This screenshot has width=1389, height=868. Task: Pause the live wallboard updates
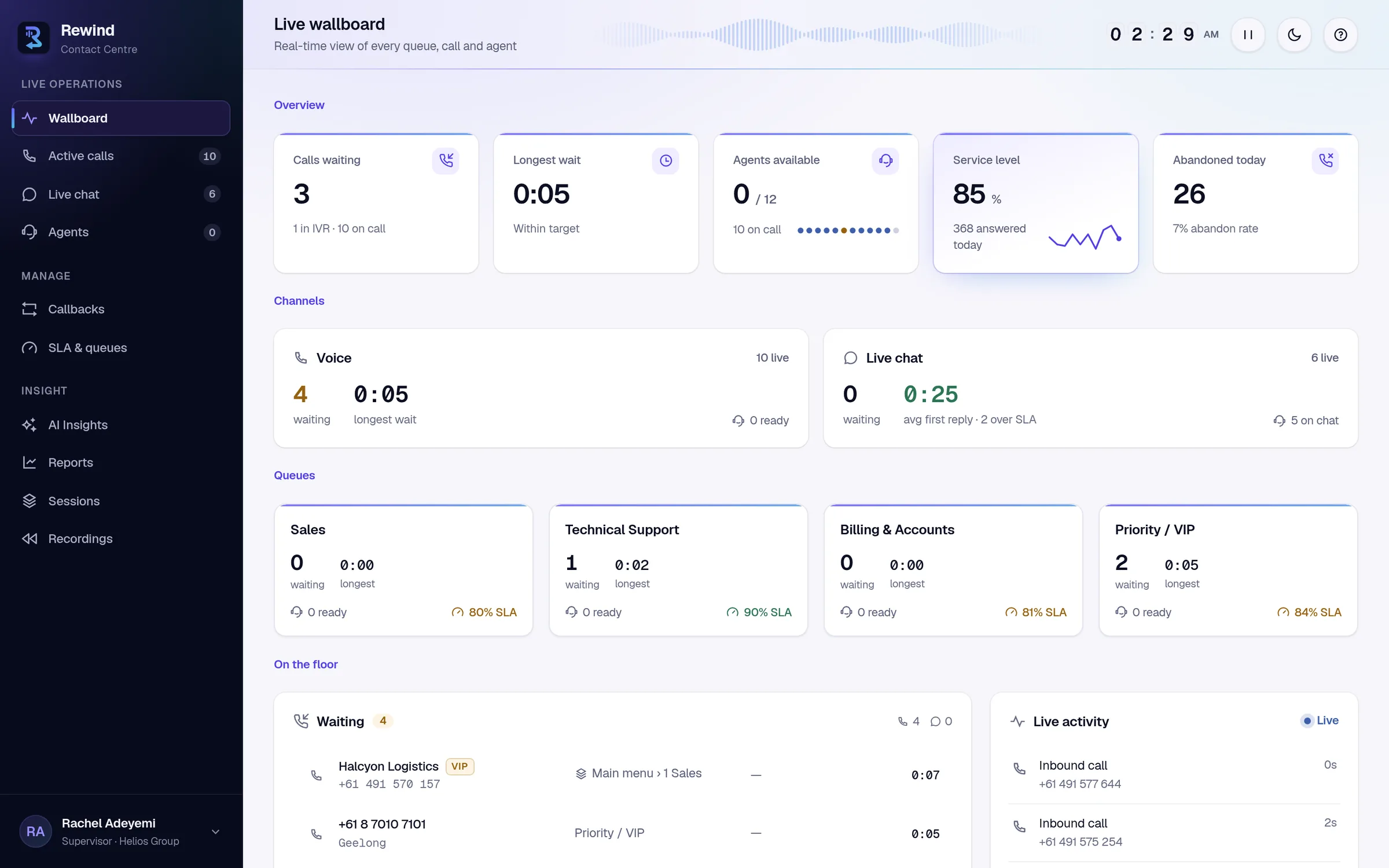pos(1248,35)
